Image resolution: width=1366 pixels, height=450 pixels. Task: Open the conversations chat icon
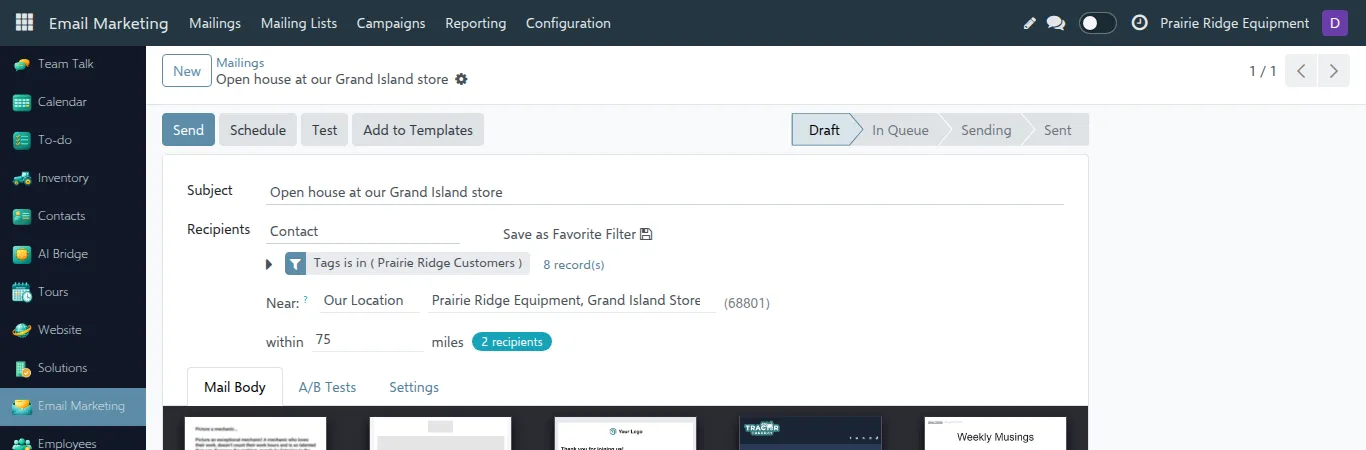(x=1056, y=23)
